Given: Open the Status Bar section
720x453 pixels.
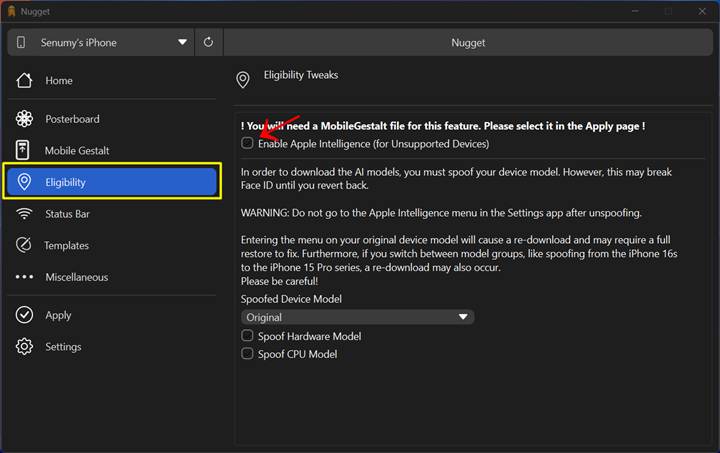Looking at the screenshot, I should (112, 213).
